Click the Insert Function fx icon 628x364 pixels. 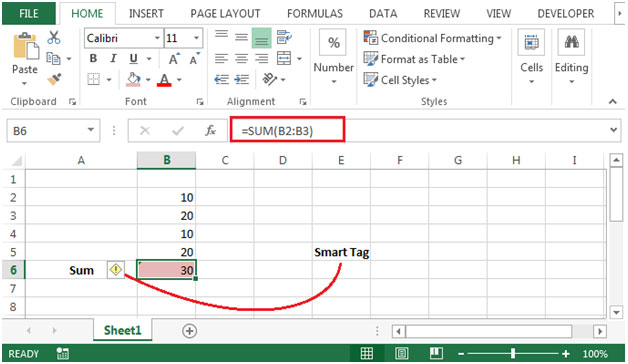click(x=210, y=131)
